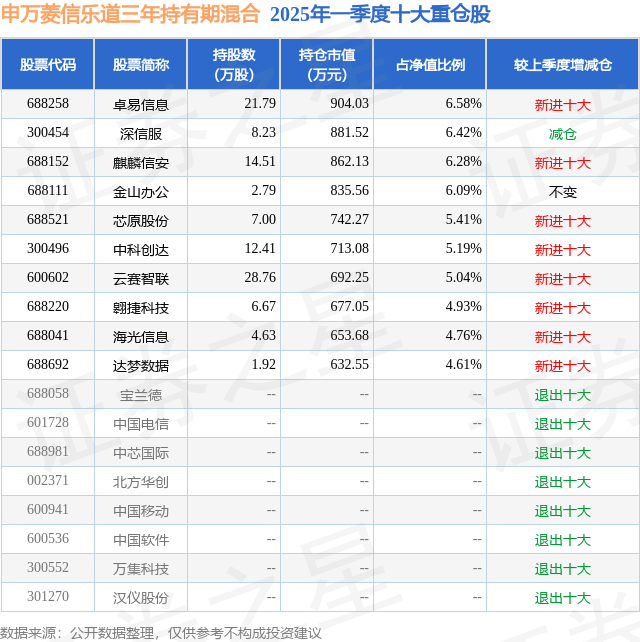Click stock code 600536
The image size is (640, 642).
point(48,539)
